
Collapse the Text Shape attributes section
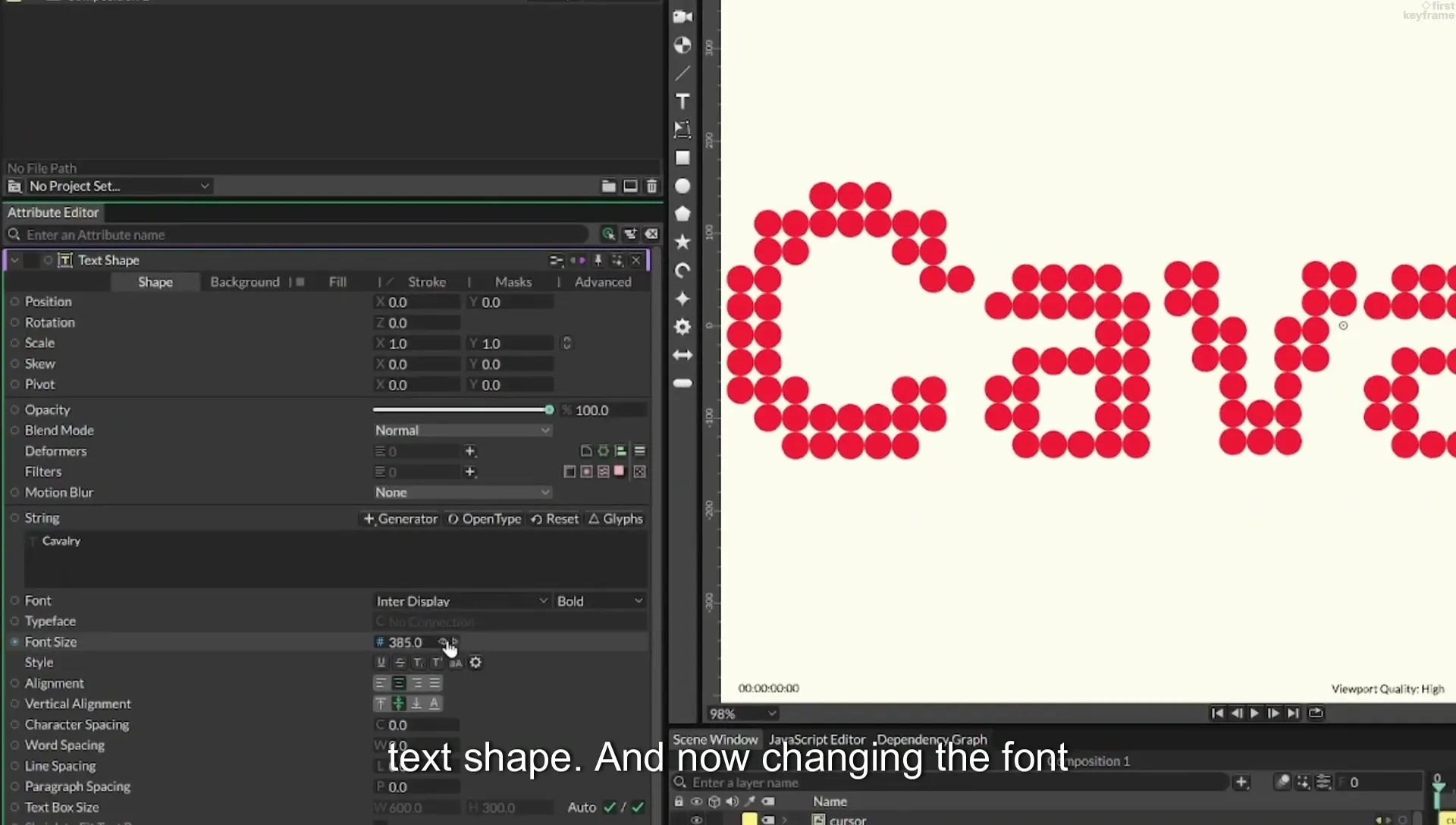(14, 260)
